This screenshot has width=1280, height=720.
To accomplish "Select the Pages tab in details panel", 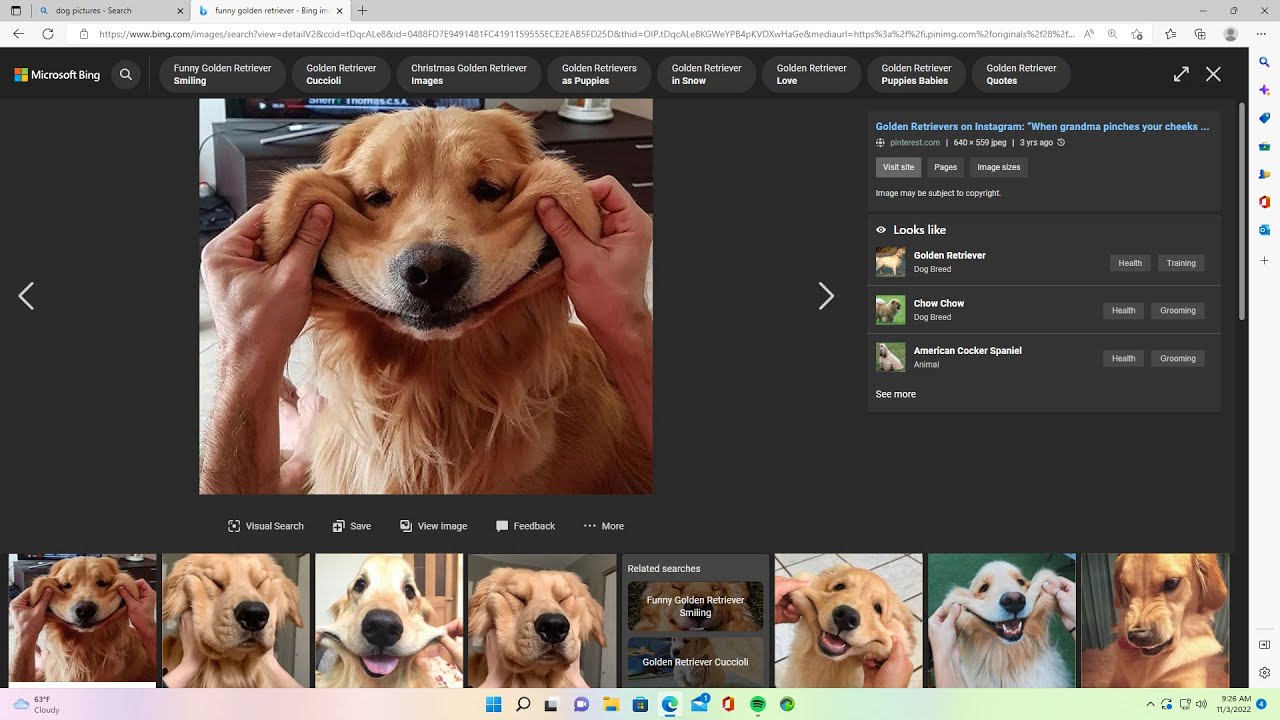I will click(x=946, y=167).
